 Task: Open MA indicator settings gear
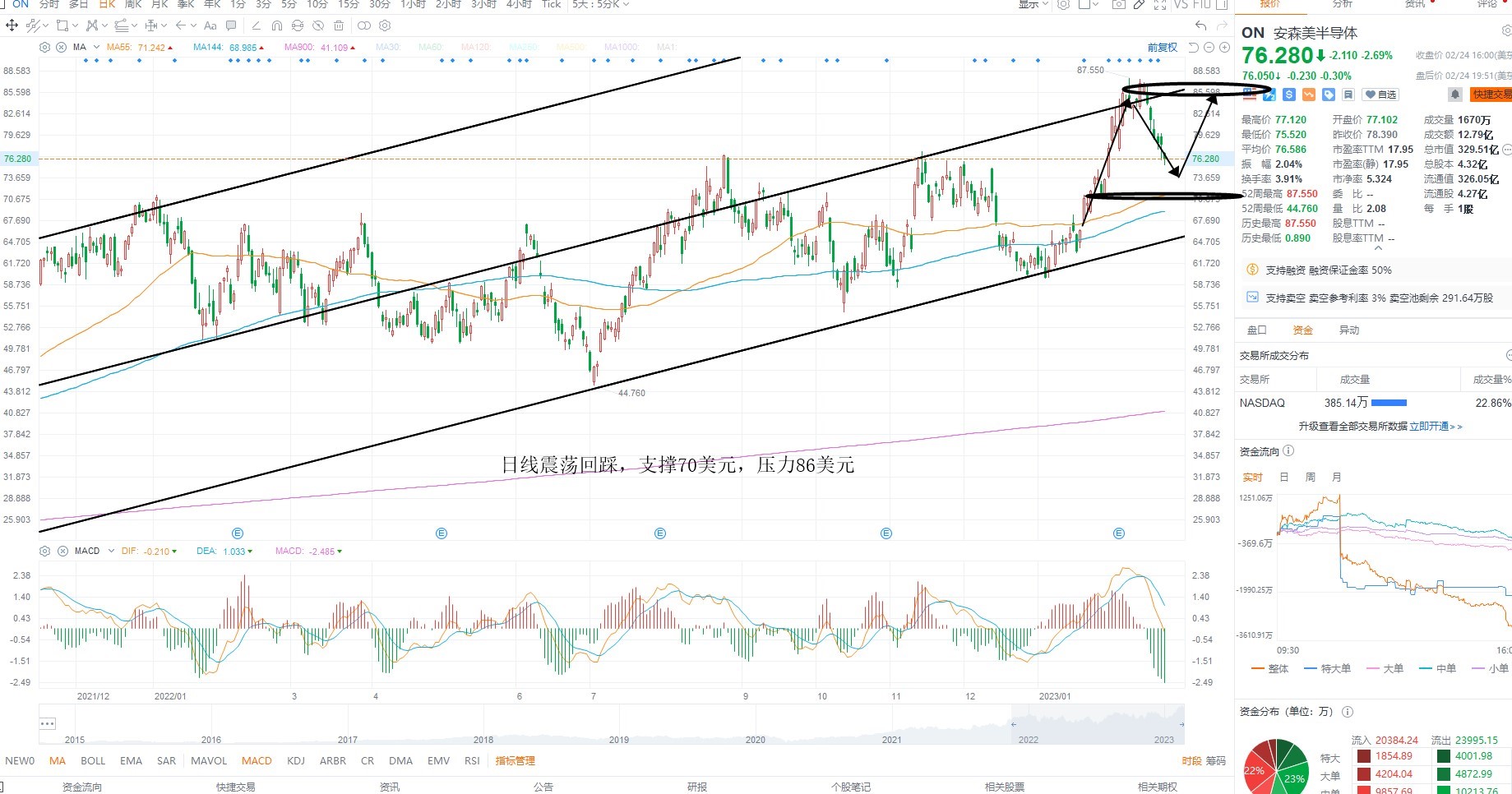[x=44, y=47]
